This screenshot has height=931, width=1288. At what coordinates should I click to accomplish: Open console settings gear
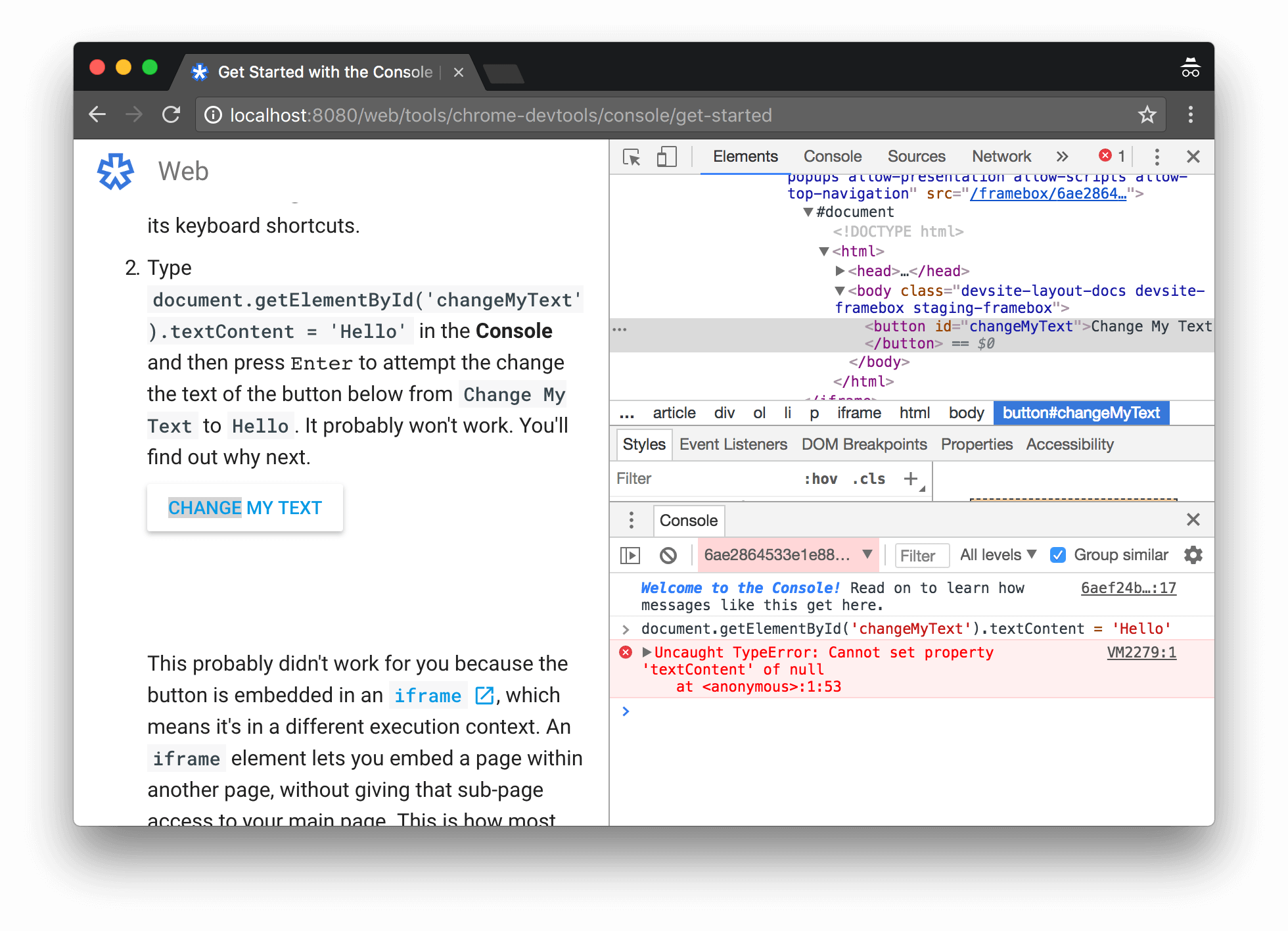point(1193,556)
